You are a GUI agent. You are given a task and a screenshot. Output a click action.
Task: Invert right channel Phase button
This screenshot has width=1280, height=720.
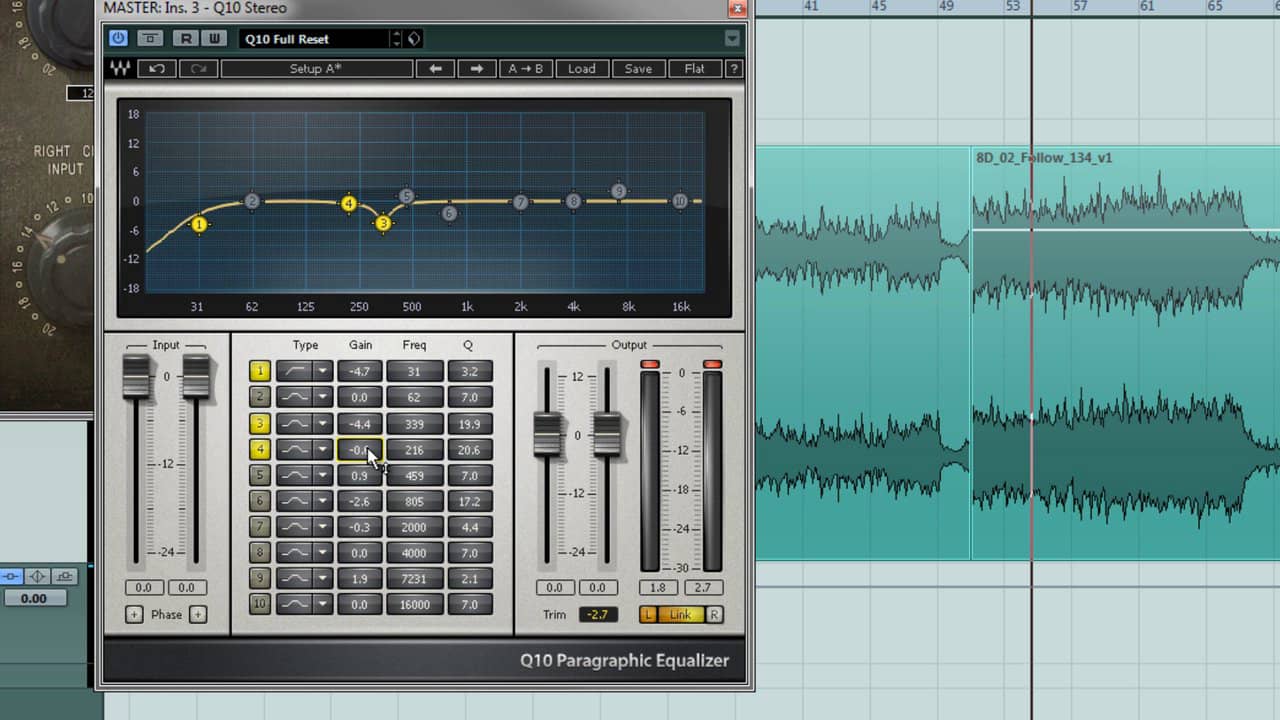pos(198,614)
